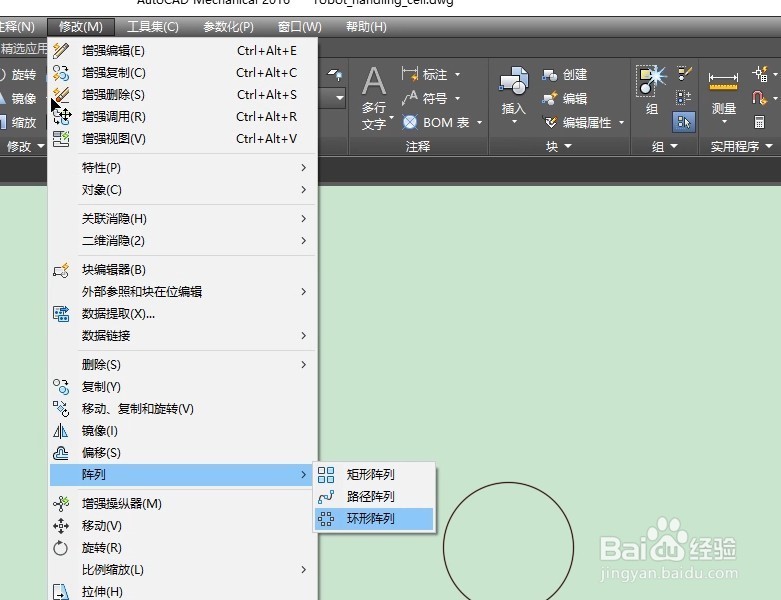This screenshot has width=781, height=600.
Task: Expand the 删除(S) submenu
Action: (183, 364)
